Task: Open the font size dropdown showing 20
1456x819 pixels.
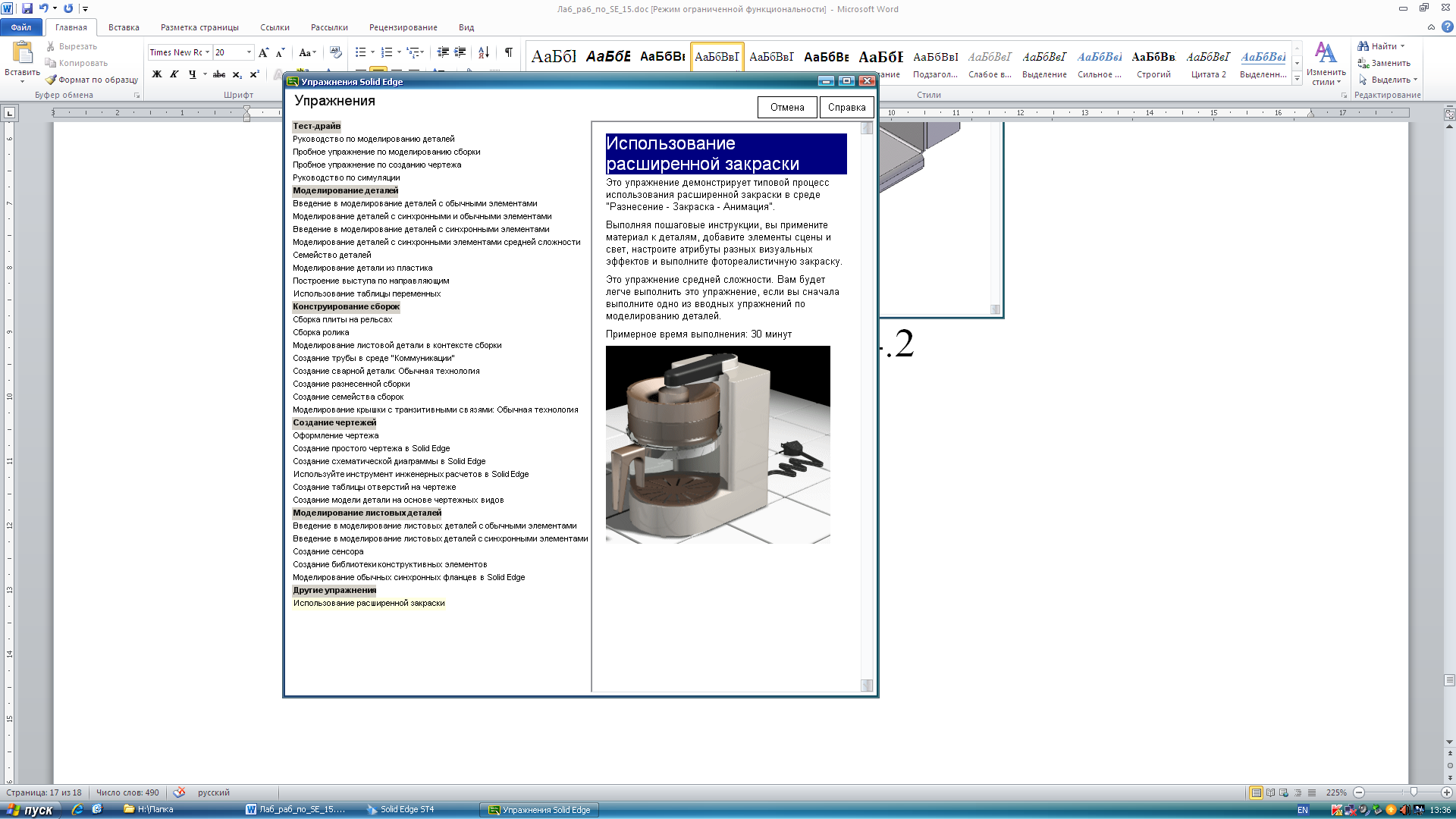Action: 249,52
